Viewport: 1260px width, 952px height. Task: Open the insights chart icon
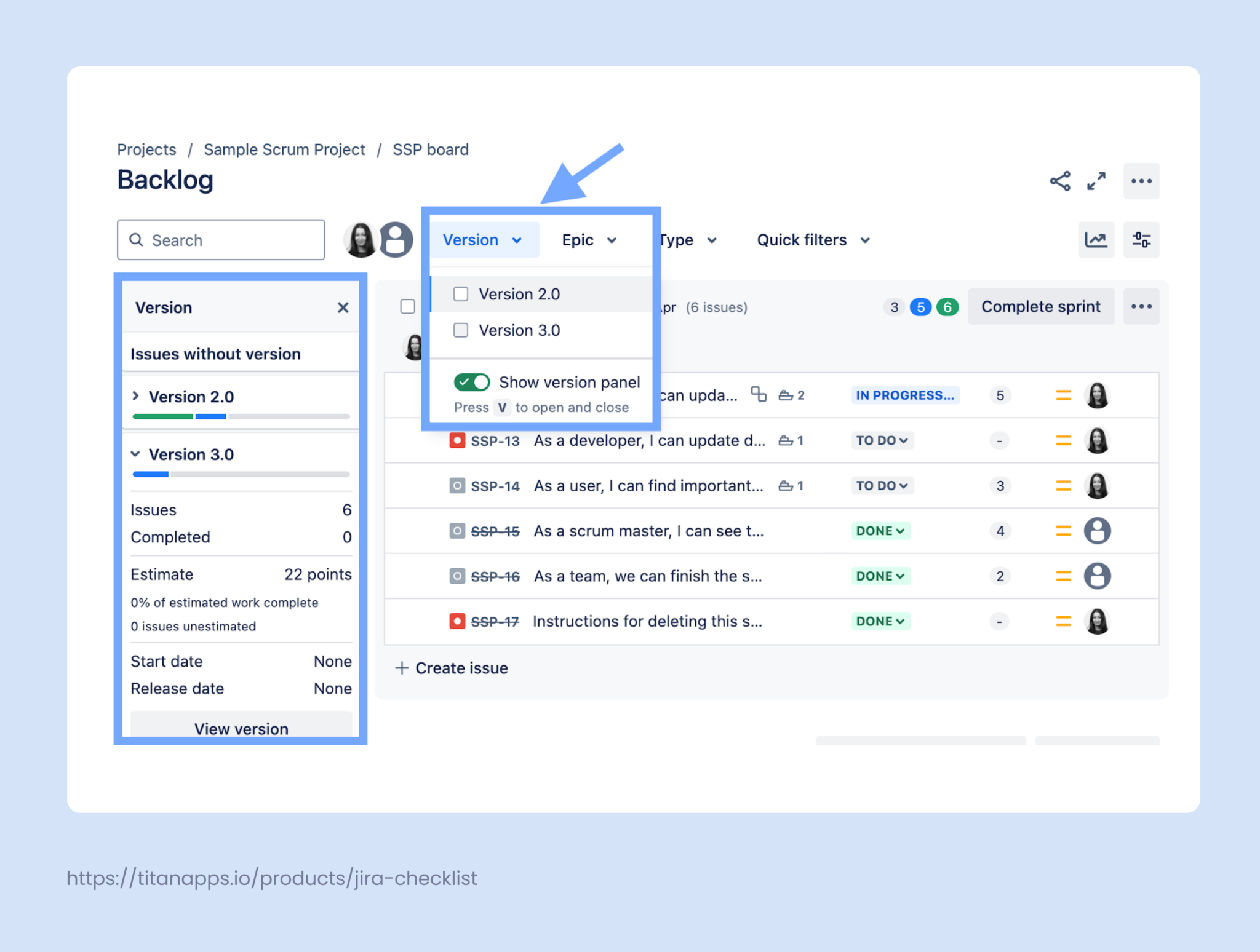pyautogui.click(x=1096, y=240)
